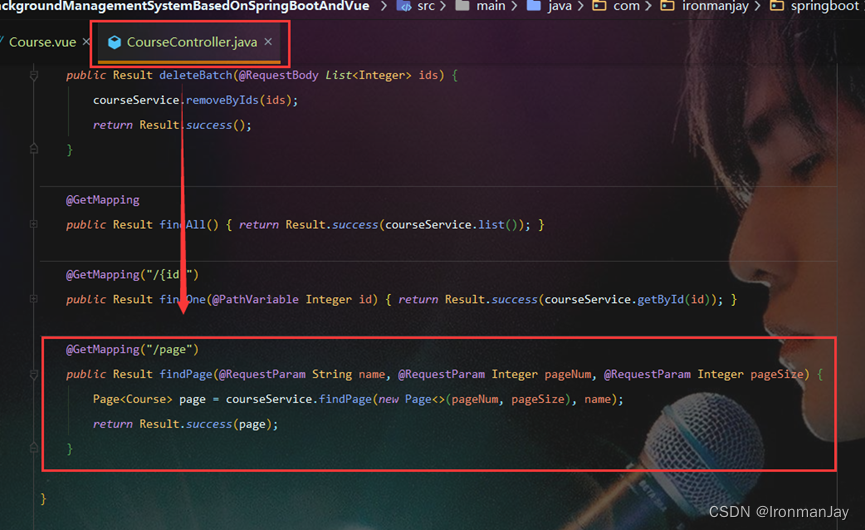This screenshot has height=530, width=865.
Task: Open the project root breadcrumb ending in SpringBootAndVue
Action: tap(184, 6)
